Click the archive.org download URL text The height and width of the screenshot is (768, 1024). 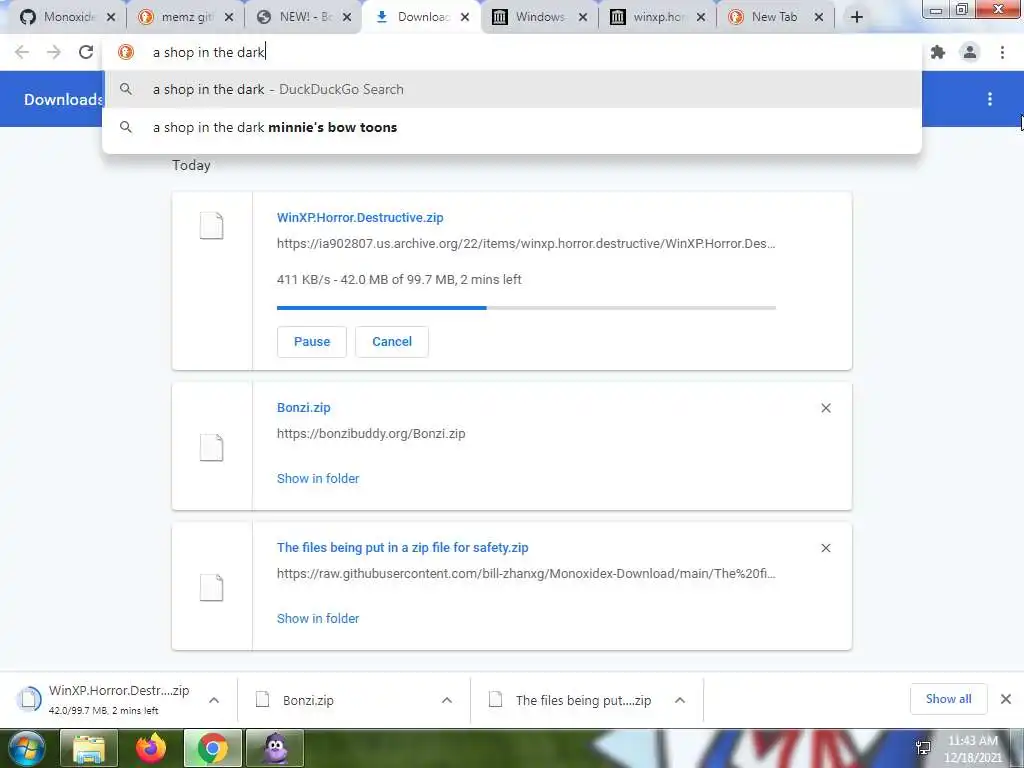pos(526,244)
